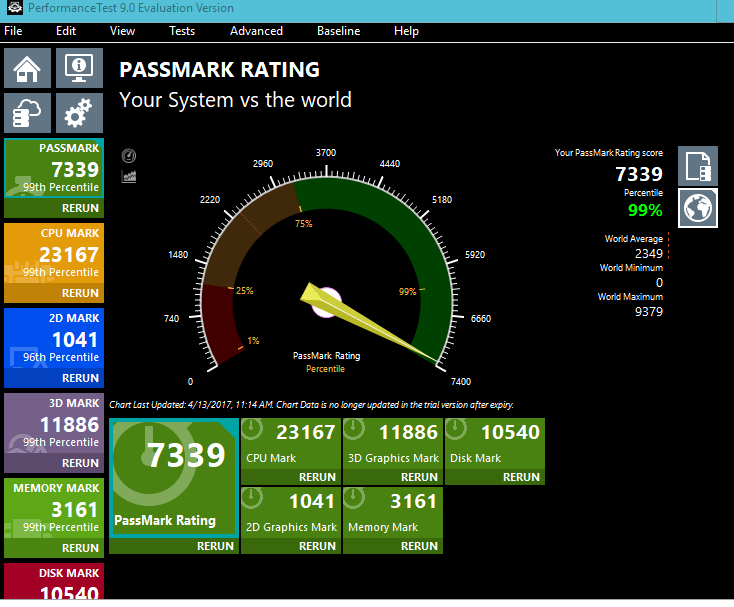
Task: Click the 75% gauge percentile marker
Action: pos(303,224)
